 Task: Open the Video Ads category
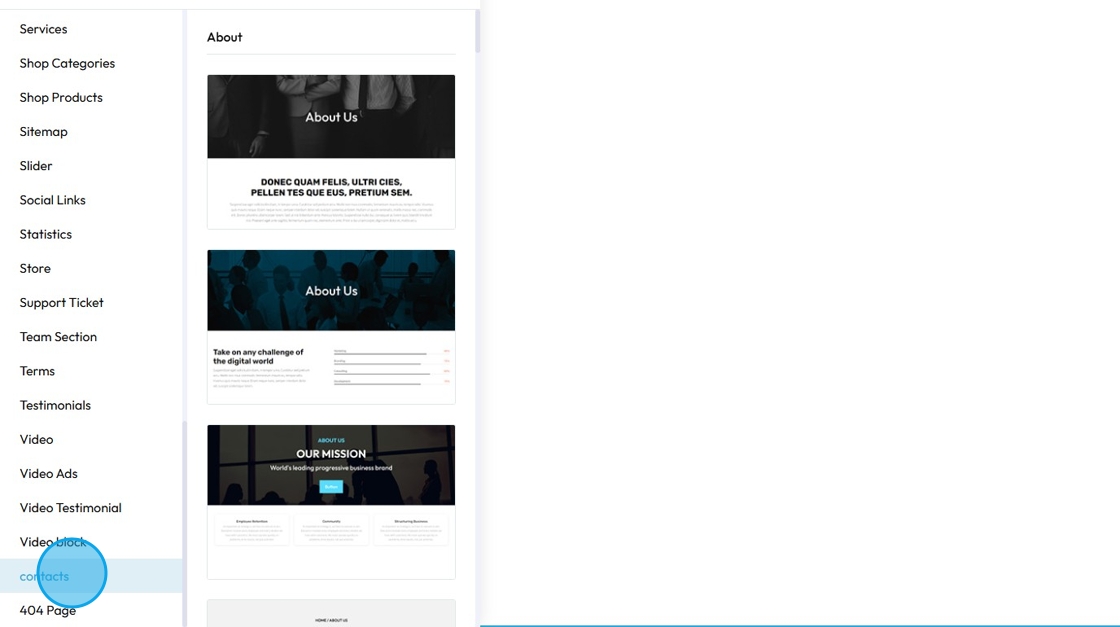tap(49, 474)
